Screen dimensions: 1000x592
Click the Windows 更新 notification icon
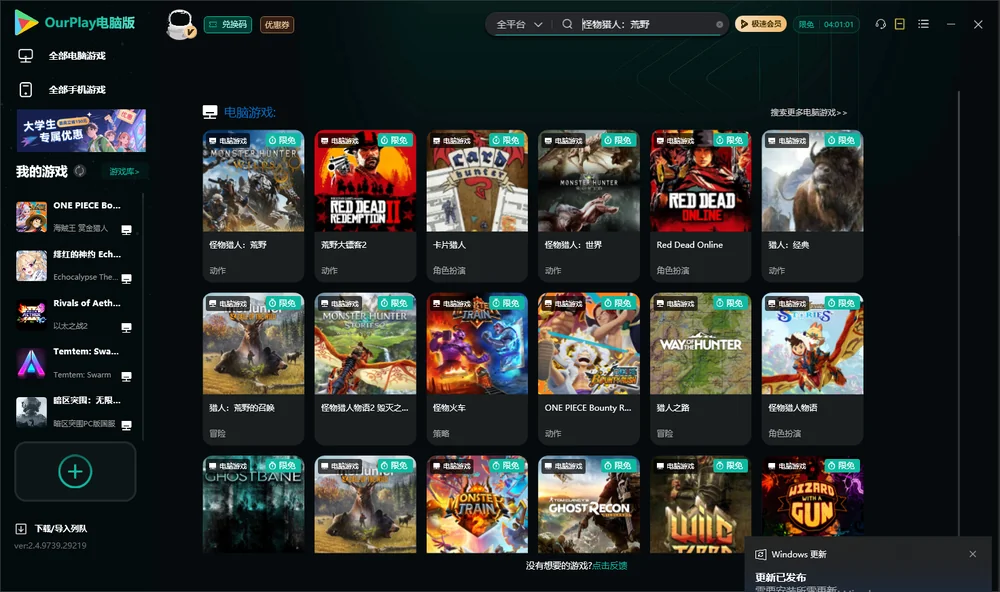pos(760,554)
